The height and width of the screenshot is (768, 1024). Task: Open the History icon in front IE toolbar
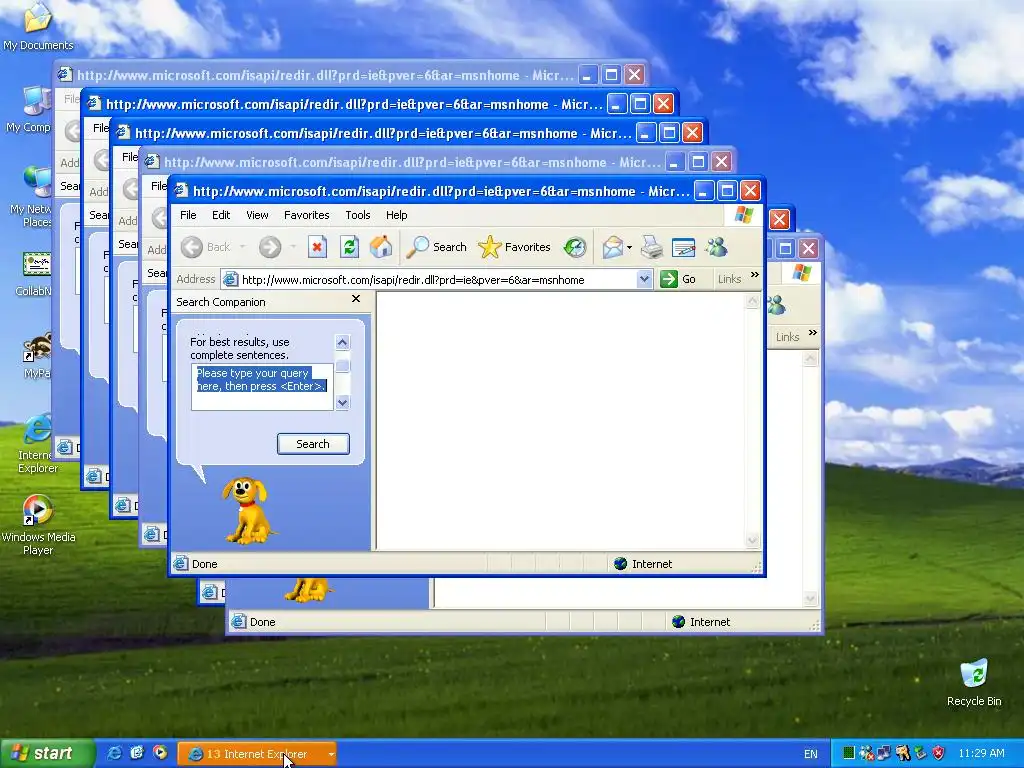pos(575,247)
